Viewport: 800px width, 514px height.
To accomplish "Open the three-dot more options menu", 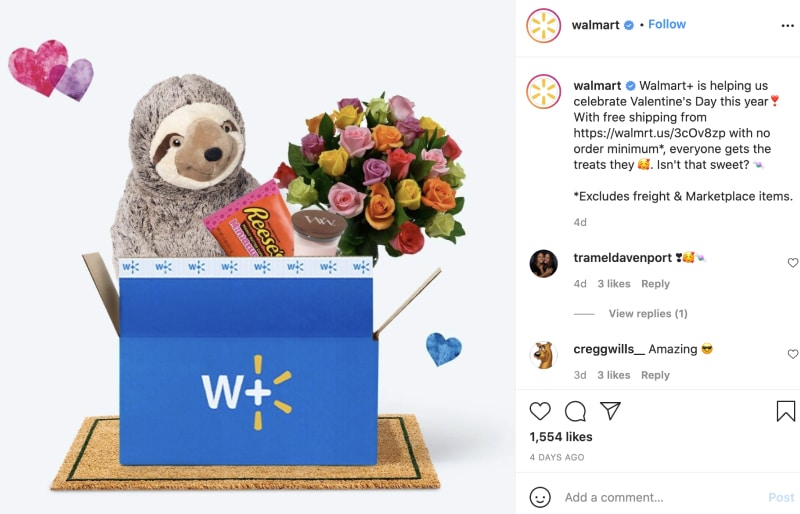I will coord(787,26).
